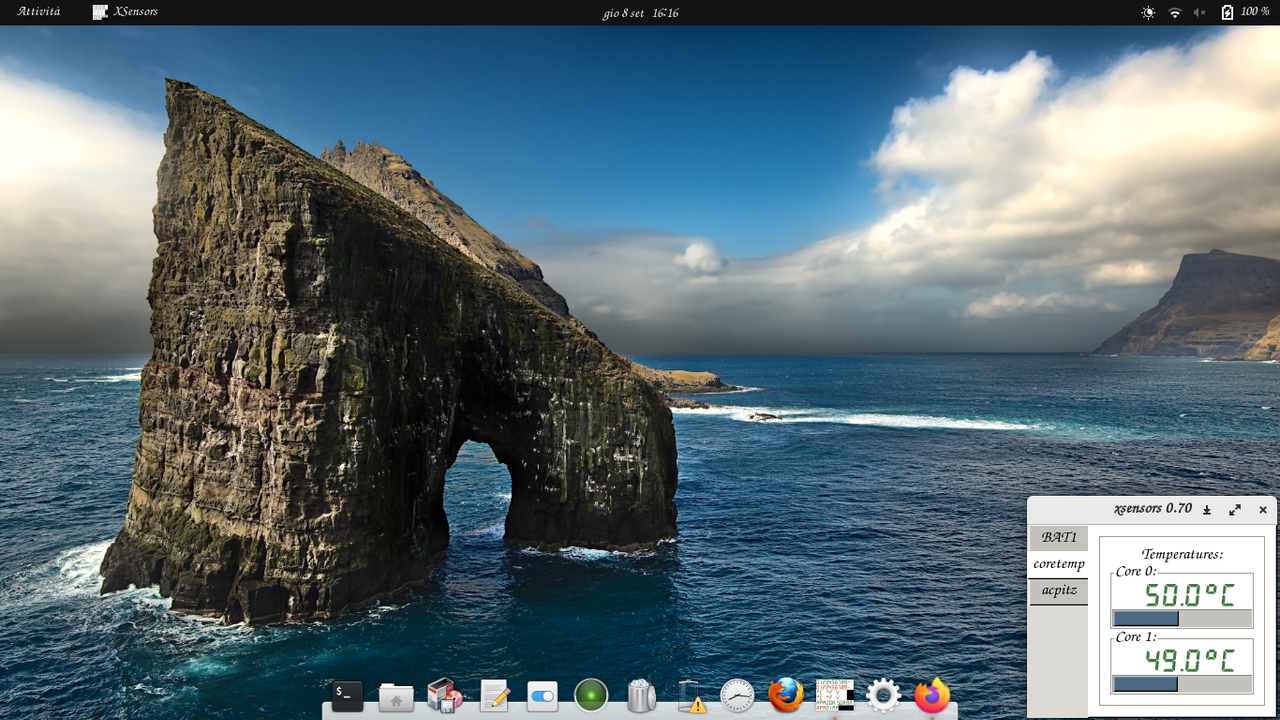This screenshot has height=720, width=1280.
Task: Launch the analog clock dock app
Action: point(737,695)
